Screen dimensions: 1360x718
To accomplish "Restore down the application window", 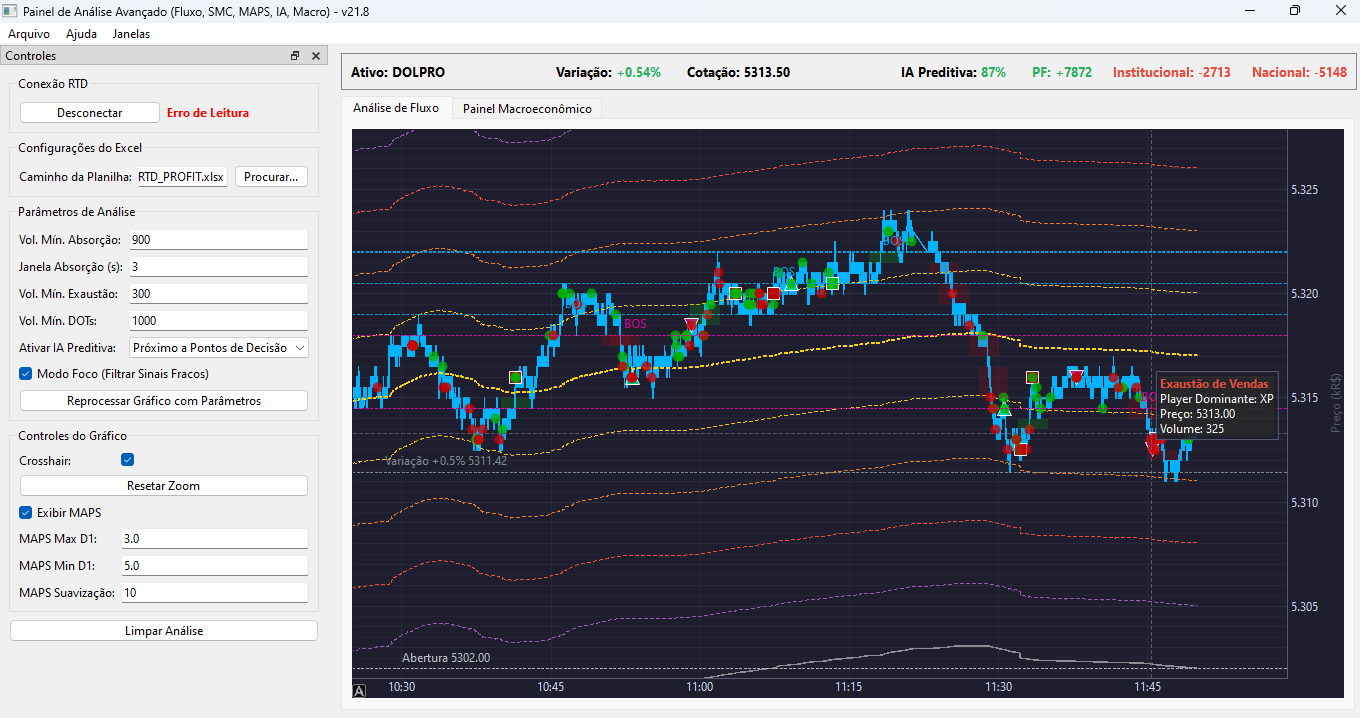I will click(x=1294, y=10).
